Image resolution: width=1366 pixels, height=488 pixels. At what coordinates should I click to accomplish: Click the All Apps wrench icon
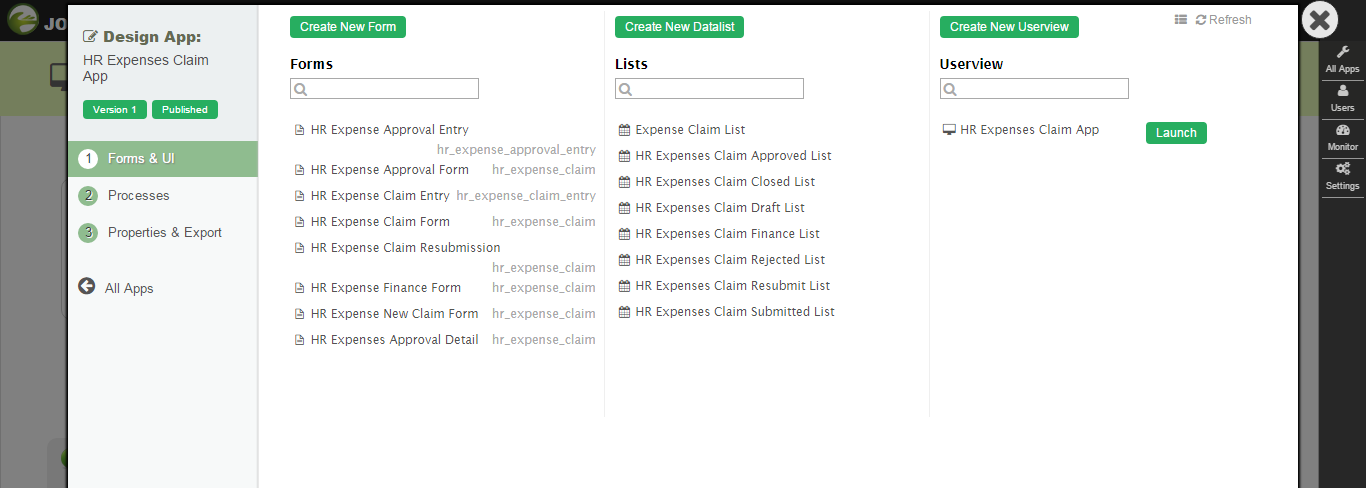(x=1342, y=53)
